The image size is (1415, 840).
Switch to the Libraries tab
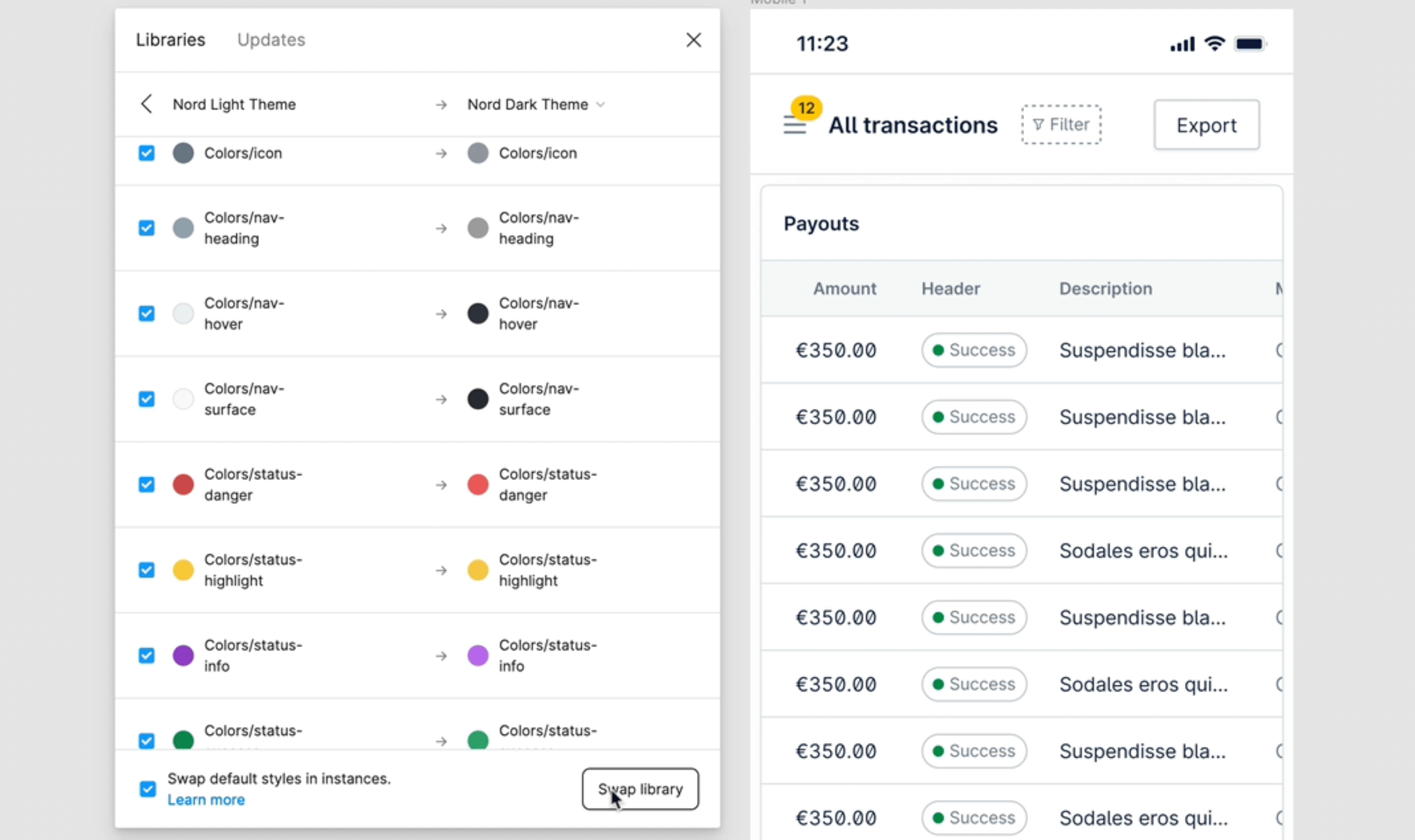tap(171, 40)
